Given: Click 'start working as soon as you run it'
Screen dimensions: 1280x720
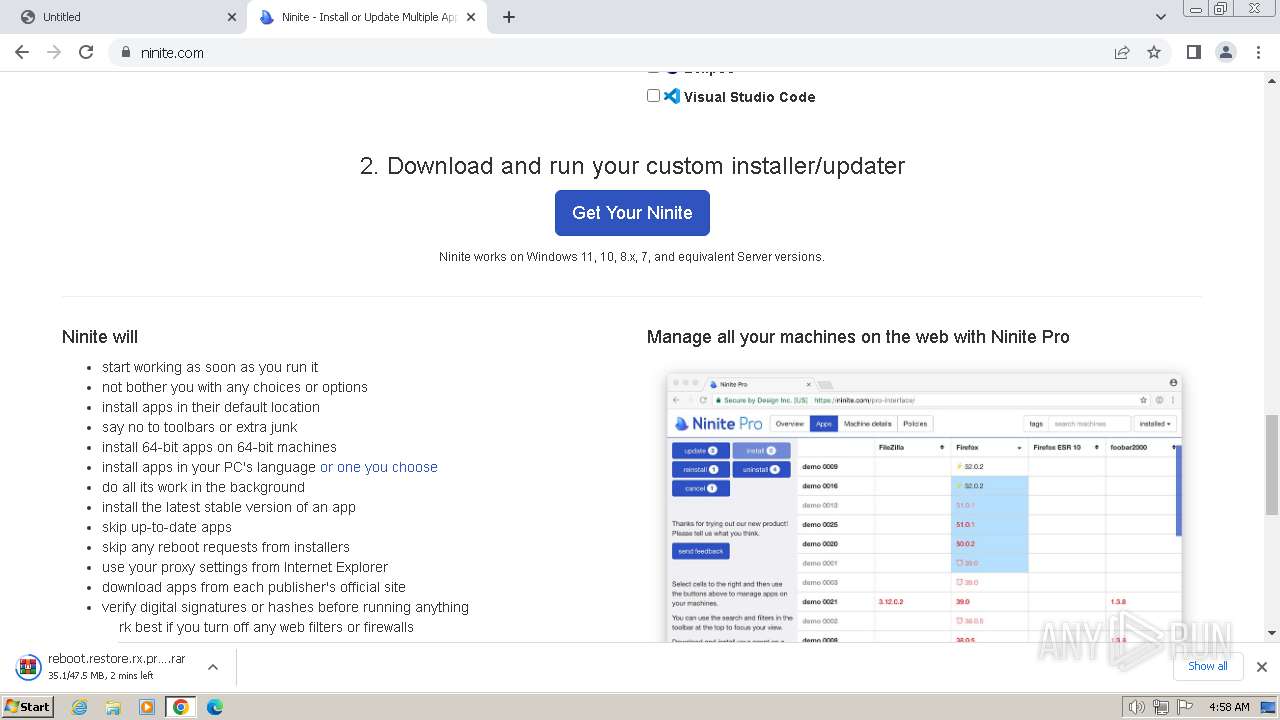Looking at the screenshot, I should [210, 367].
